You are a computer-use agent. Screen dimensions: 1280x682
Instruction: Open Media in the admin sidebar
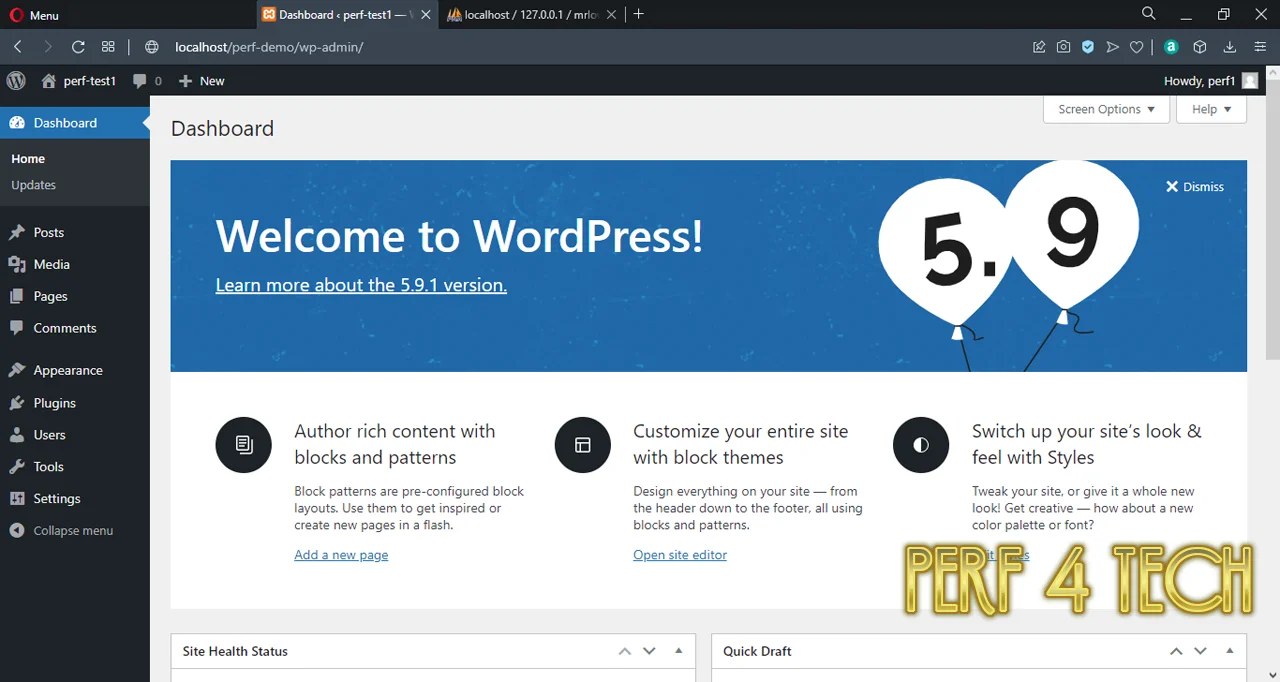tap(75, 264)
